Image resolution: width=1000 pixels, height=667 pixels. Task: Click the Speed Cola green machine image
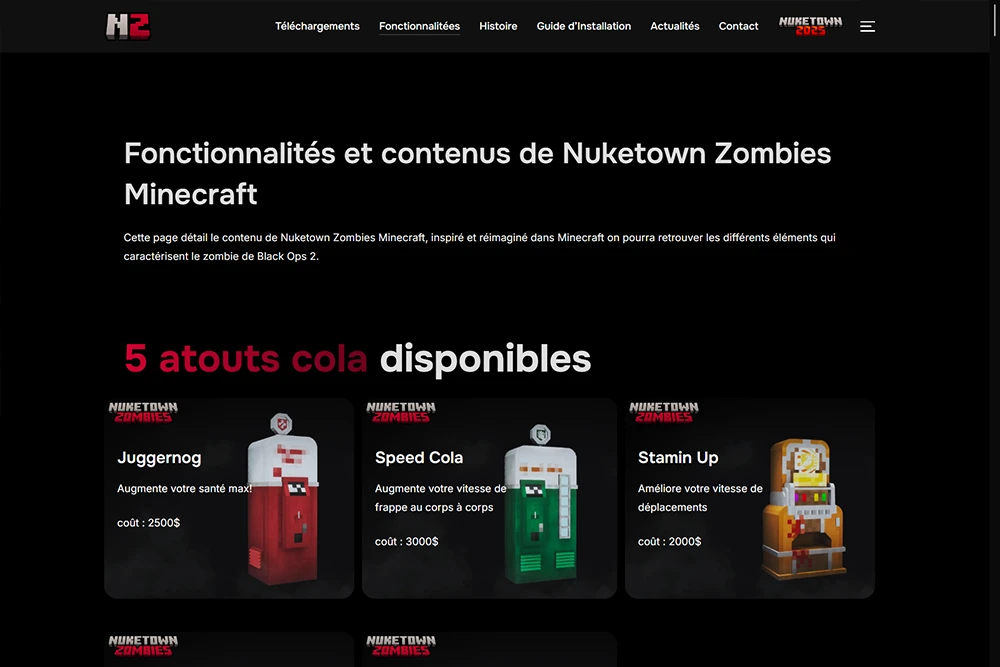(x=541, y=504)
